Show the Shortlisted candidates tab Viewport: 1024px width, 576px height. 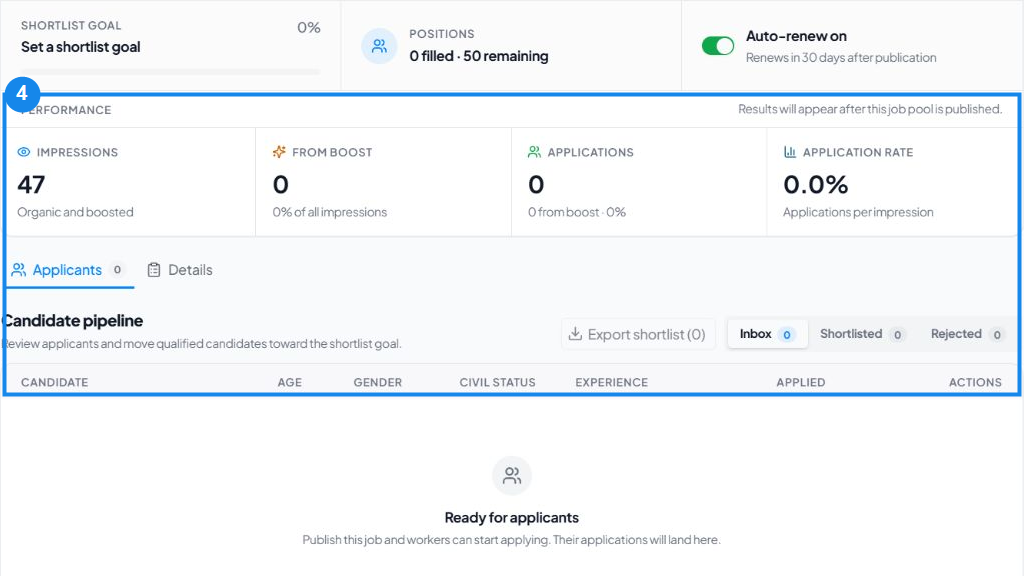click(x=861, y=334)
